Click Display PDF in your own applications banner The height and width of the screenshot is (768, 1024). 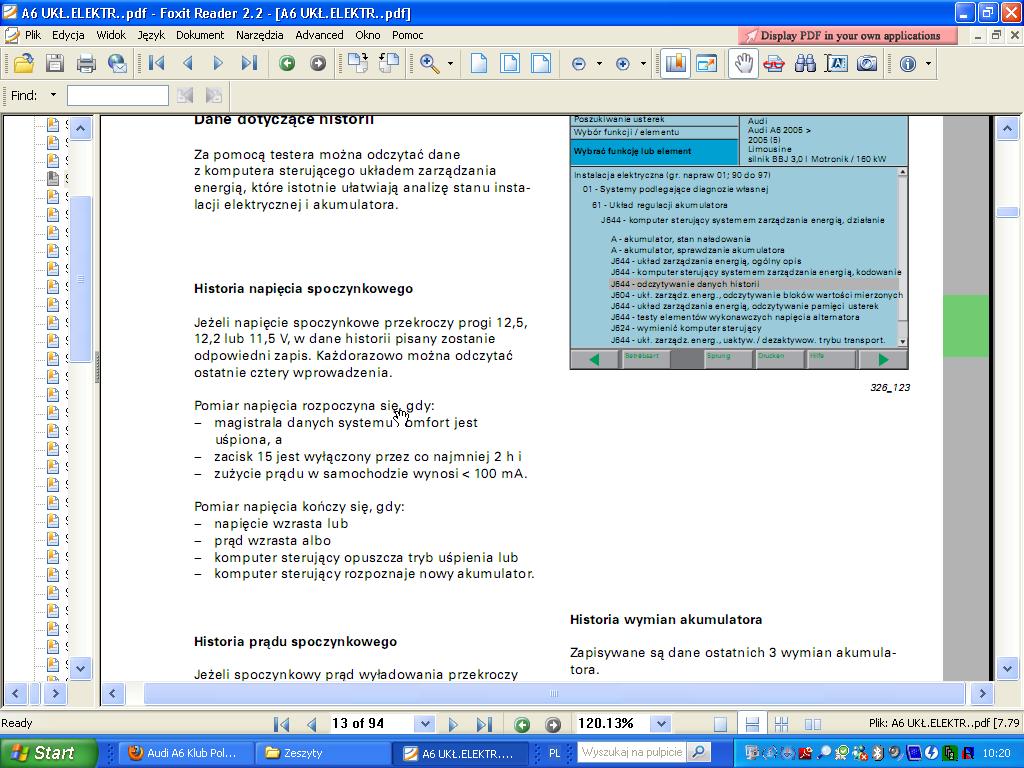(x=848, y=35)
